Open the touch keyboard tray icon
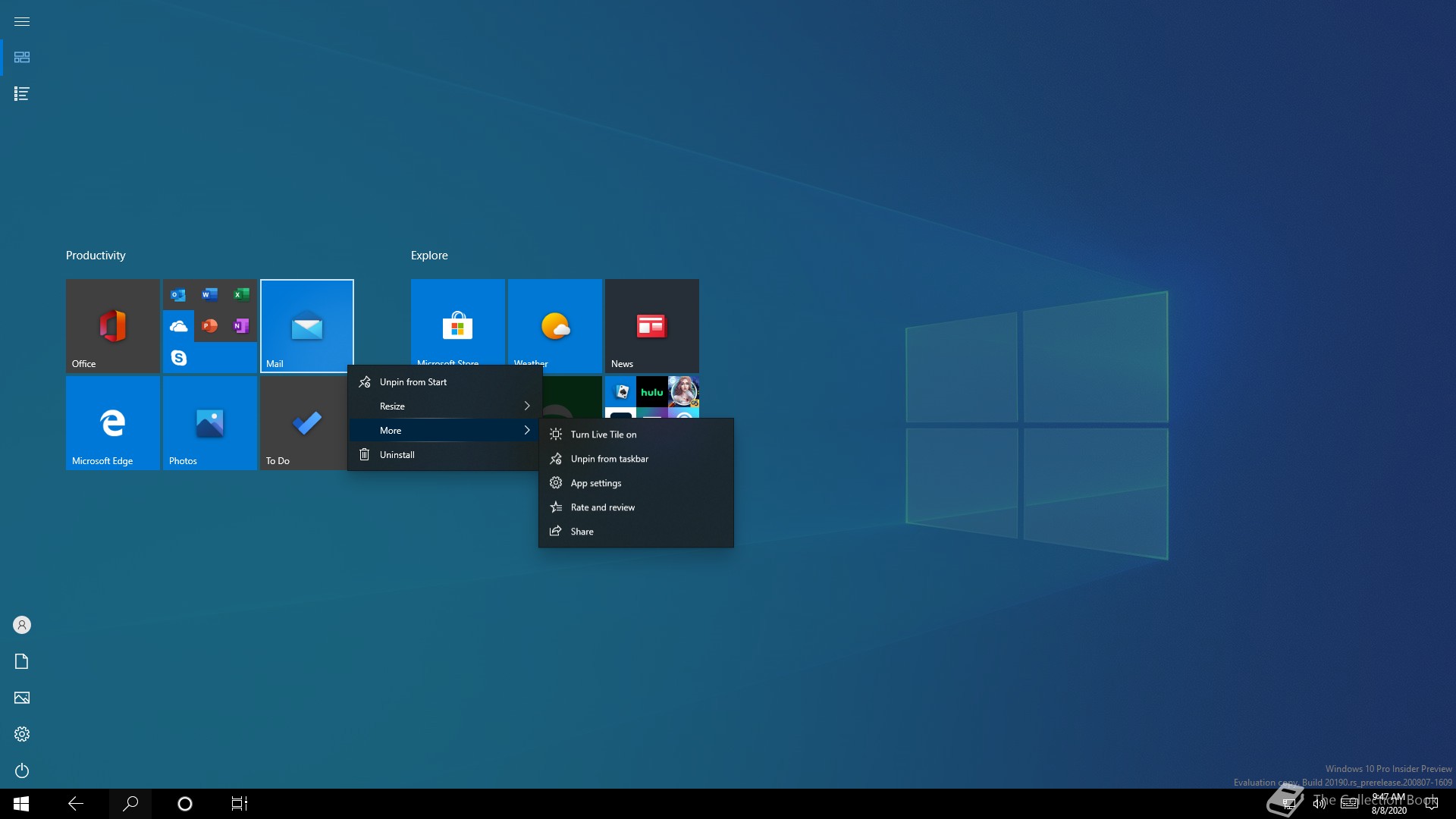 click(x=1350, y=804)
